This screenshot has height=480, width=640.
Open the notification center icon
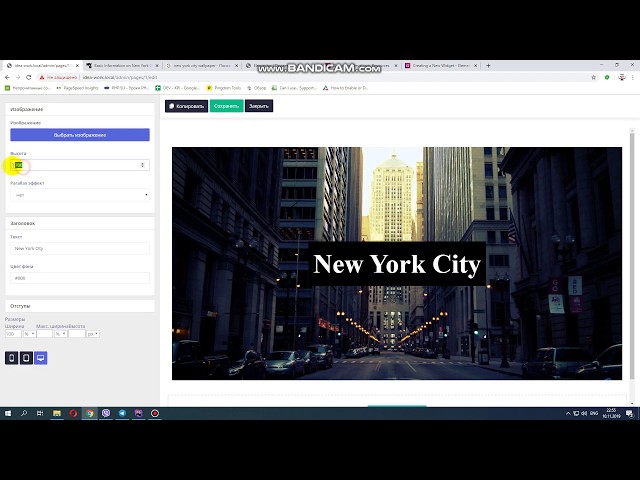[629, 413]
